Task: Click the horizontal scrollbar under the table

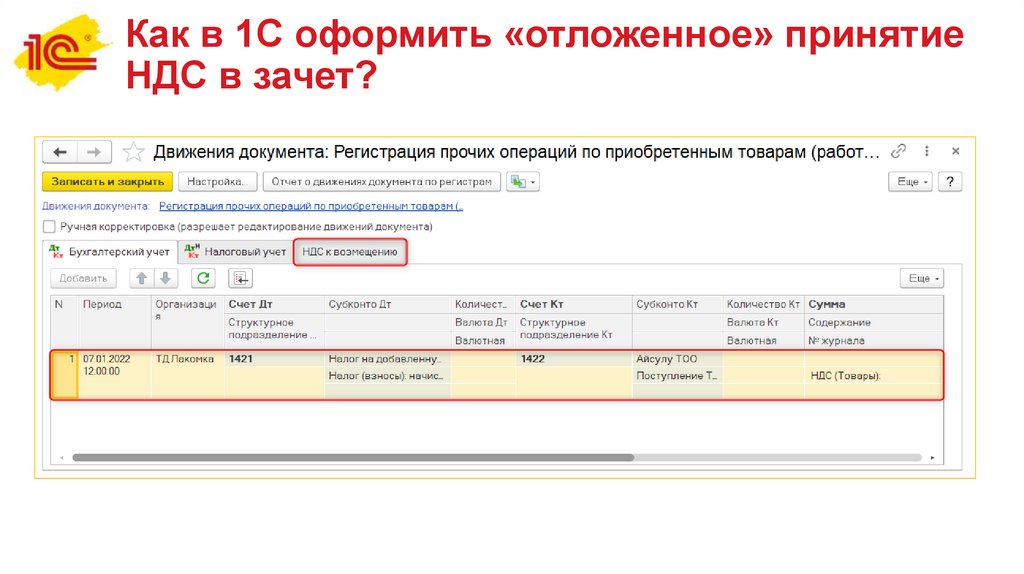Action: pyautogui.click(x=350, y=457)
